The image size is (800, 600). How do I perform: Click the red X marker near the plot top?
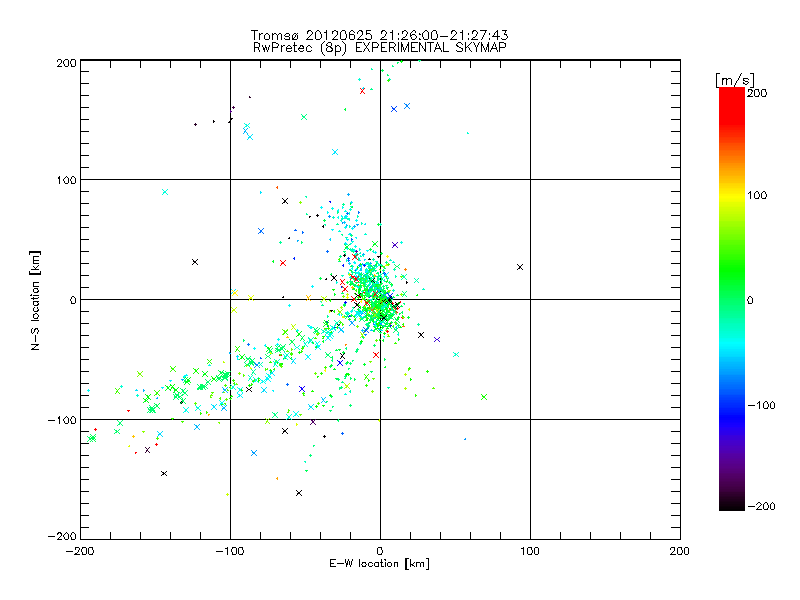(362, 91)
